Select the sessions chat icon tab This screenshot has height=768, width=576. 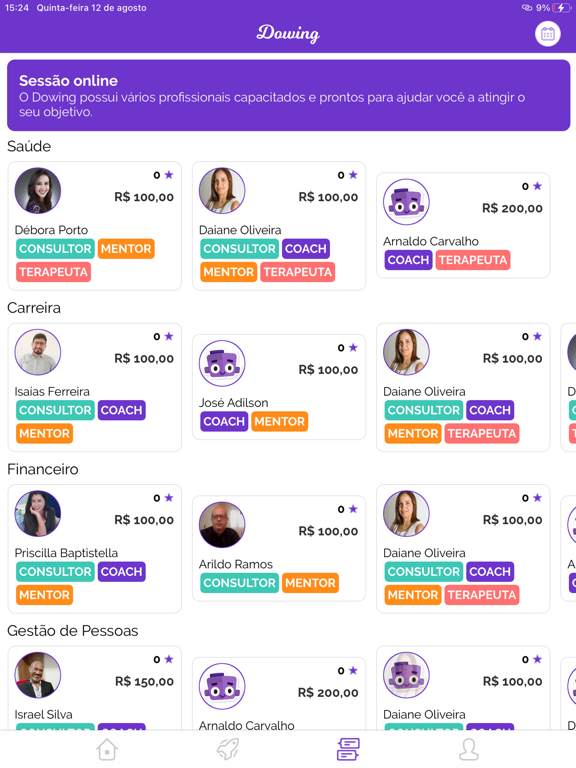click(348, 749)
